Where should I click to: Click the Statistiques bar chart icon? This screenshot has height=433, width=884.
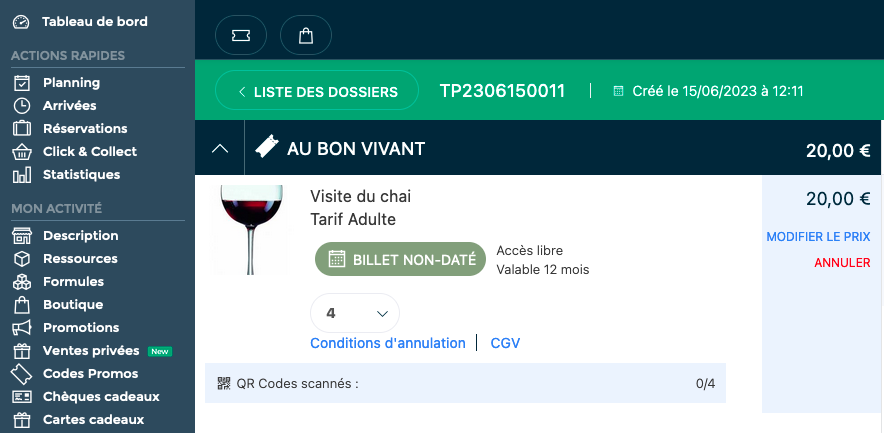coord(22,175)
